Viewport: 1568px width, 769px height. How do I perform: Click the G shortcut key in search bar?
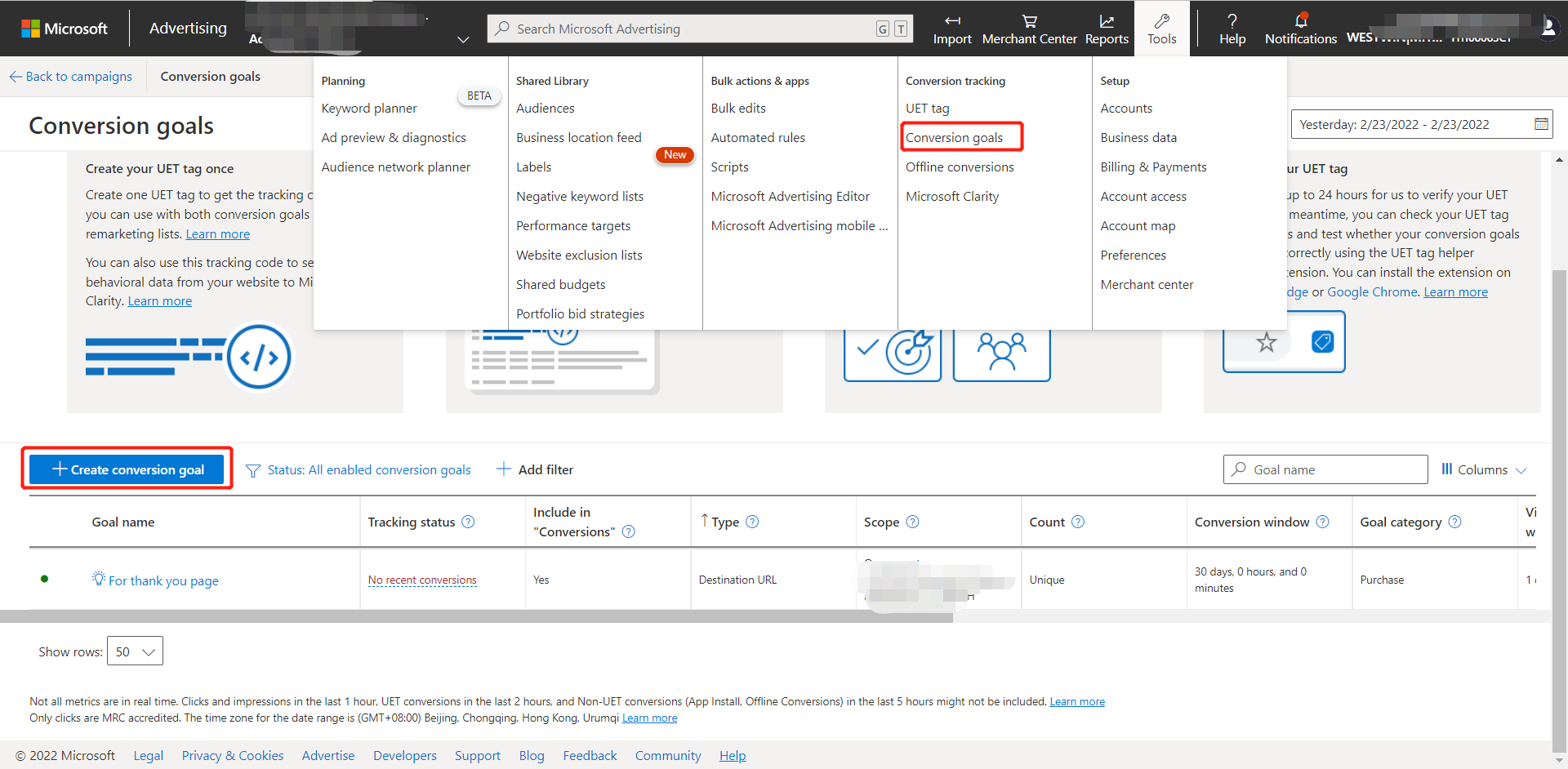[x=883, y=29]
